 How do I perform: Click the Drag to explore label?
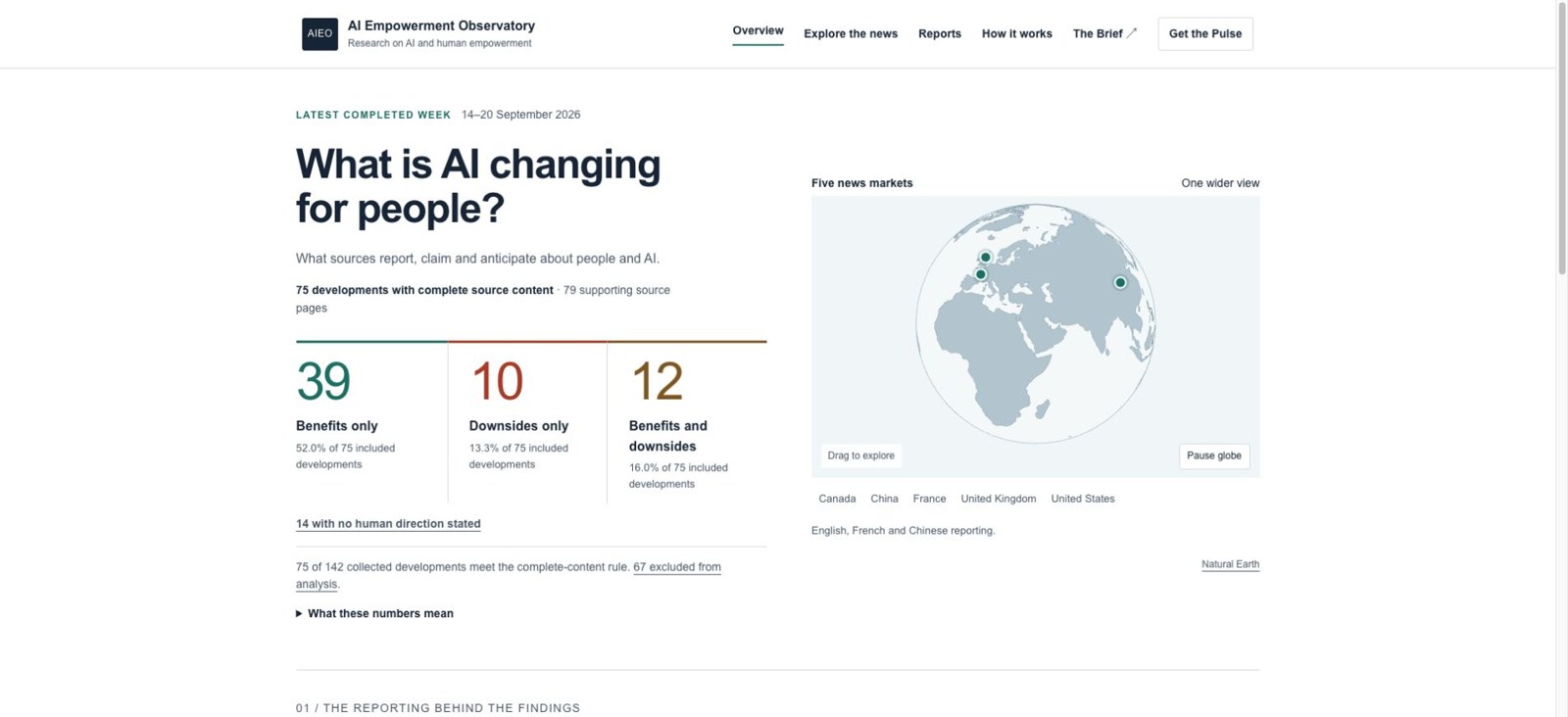tap(860, 455)
